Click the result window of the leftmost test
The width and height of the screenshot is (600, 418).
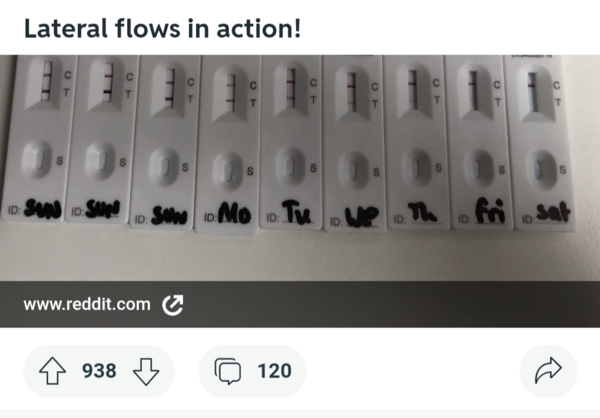(45, 83)
